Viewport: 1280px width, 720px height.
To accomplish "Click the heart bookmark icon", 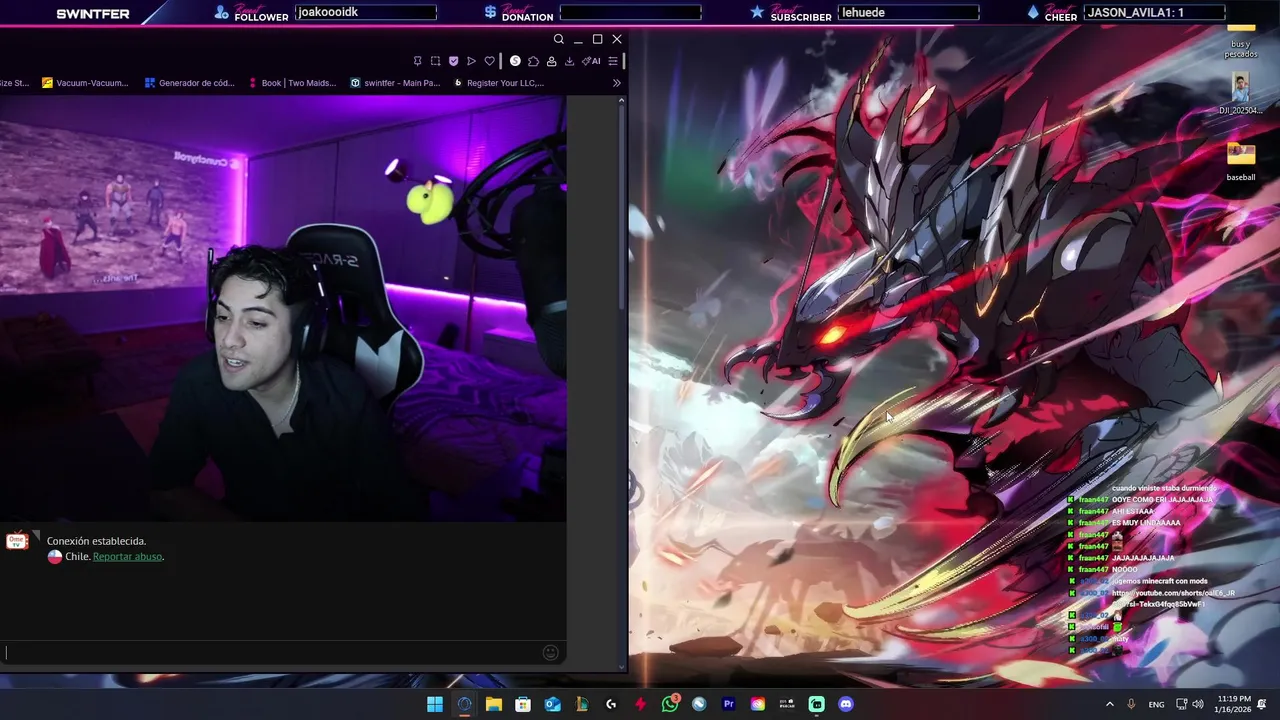I will coord(489,61).
